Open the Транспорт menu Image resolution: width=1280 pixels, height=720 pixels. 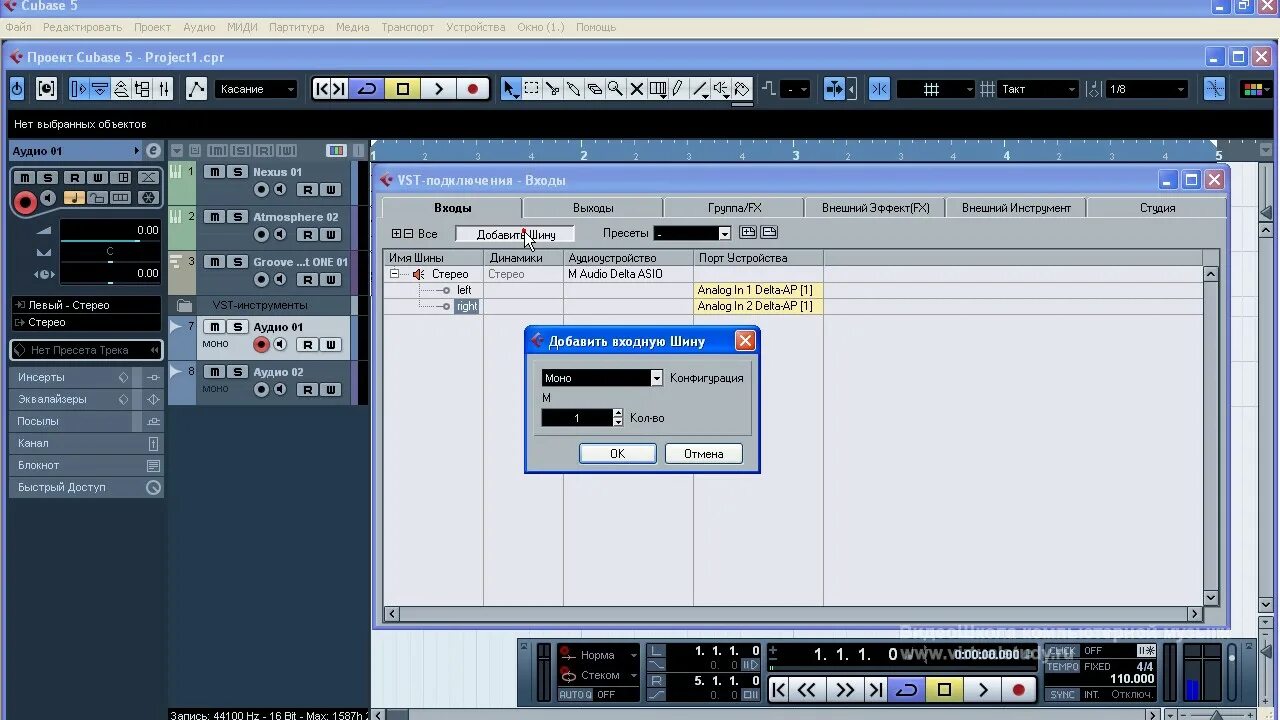point(407,27)
